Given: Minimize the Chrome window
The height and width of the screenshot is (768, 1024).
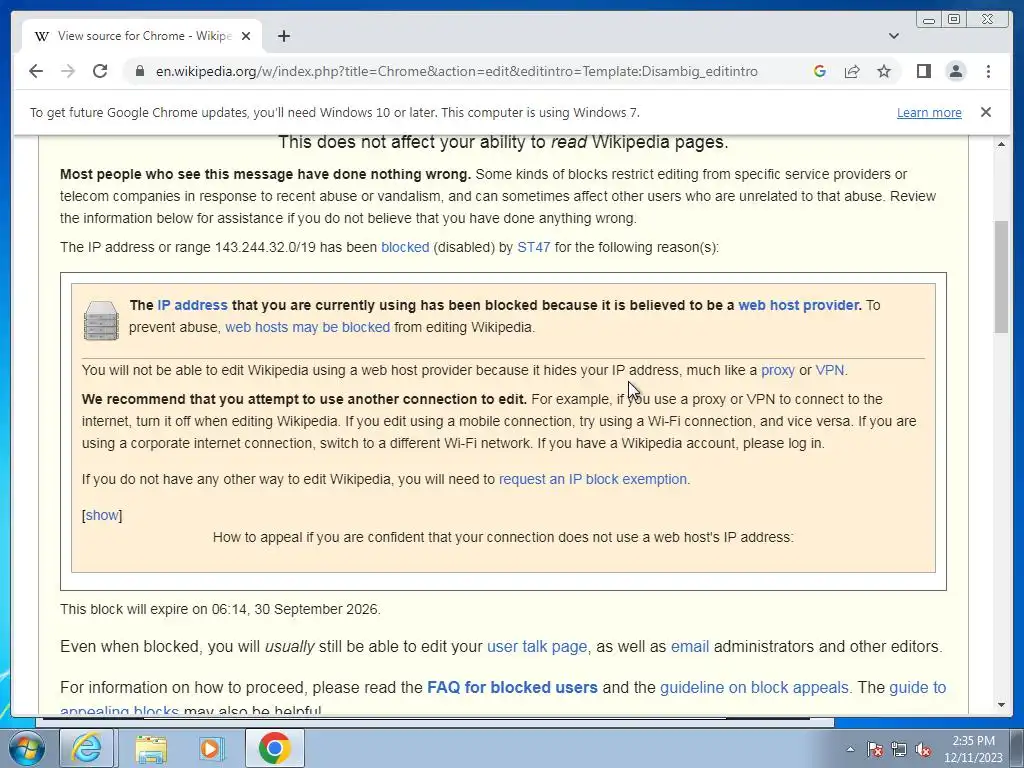Looking at the screenshot, I should pyautogui.click(x=929, y=20).
